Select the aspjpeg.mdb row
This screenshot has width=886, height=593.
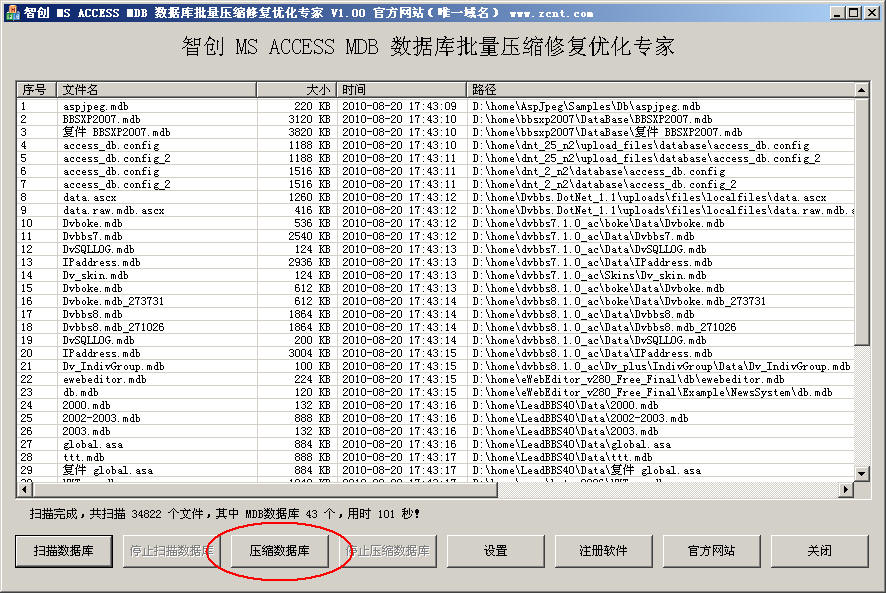click(436, 106)
